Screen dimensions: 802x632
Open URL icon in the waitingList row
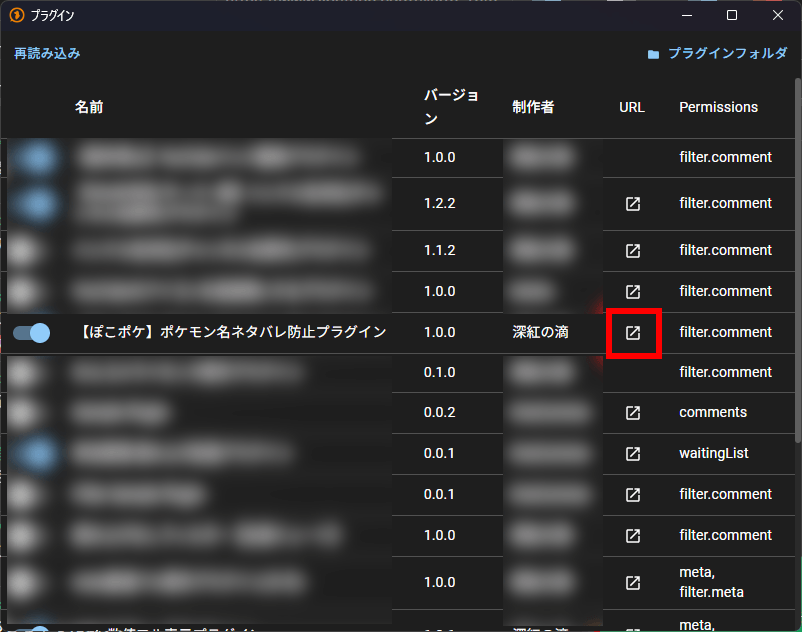632,453
